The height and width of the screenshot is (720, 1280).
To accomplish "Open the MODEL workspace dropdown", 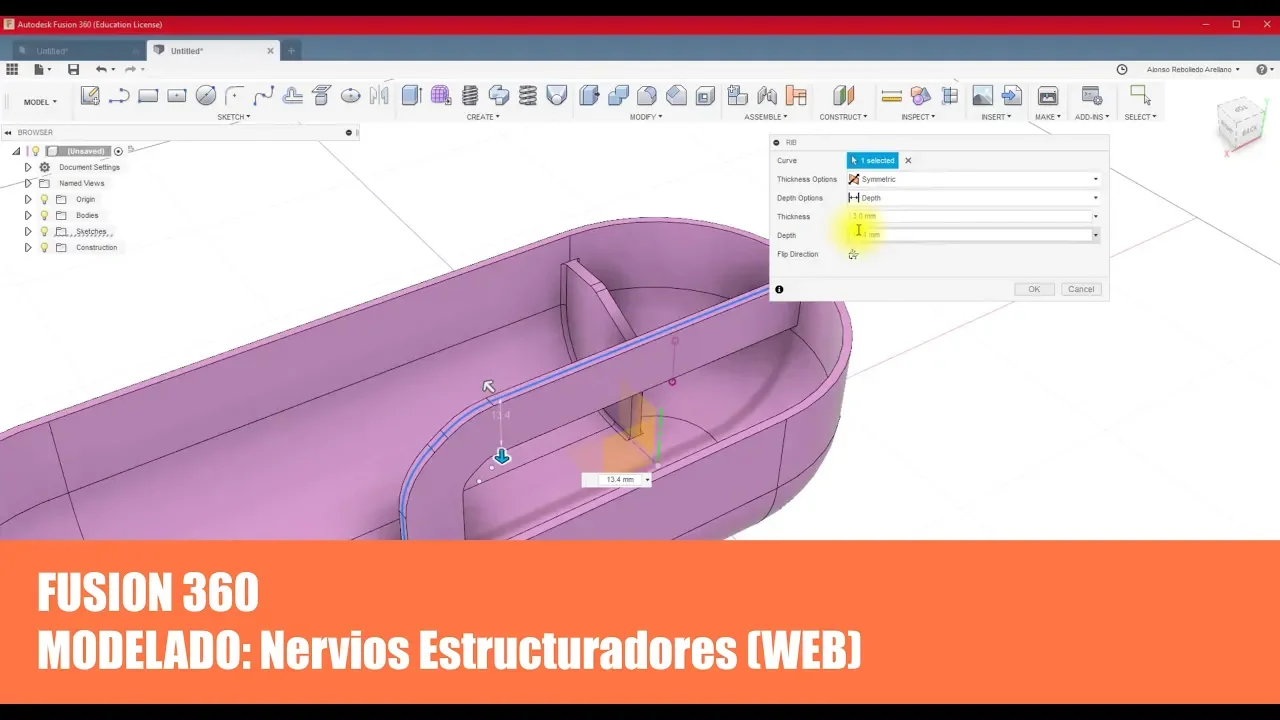I will coord(40,102).
